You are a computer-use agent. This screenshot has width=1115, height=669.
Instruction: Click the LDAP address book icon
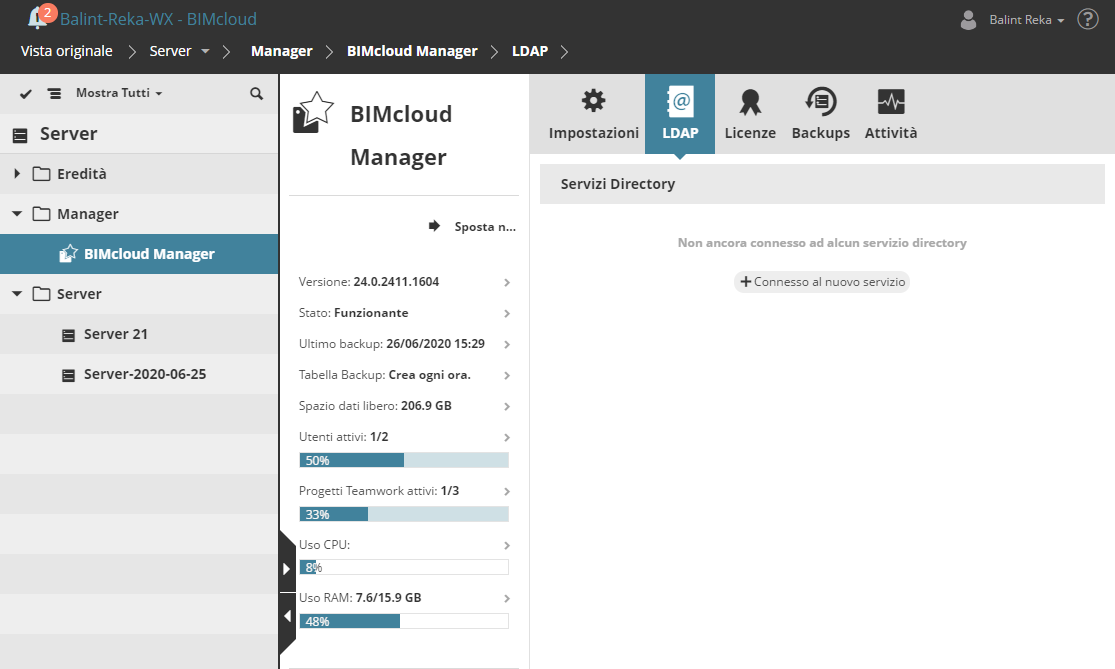coord(680,102)
